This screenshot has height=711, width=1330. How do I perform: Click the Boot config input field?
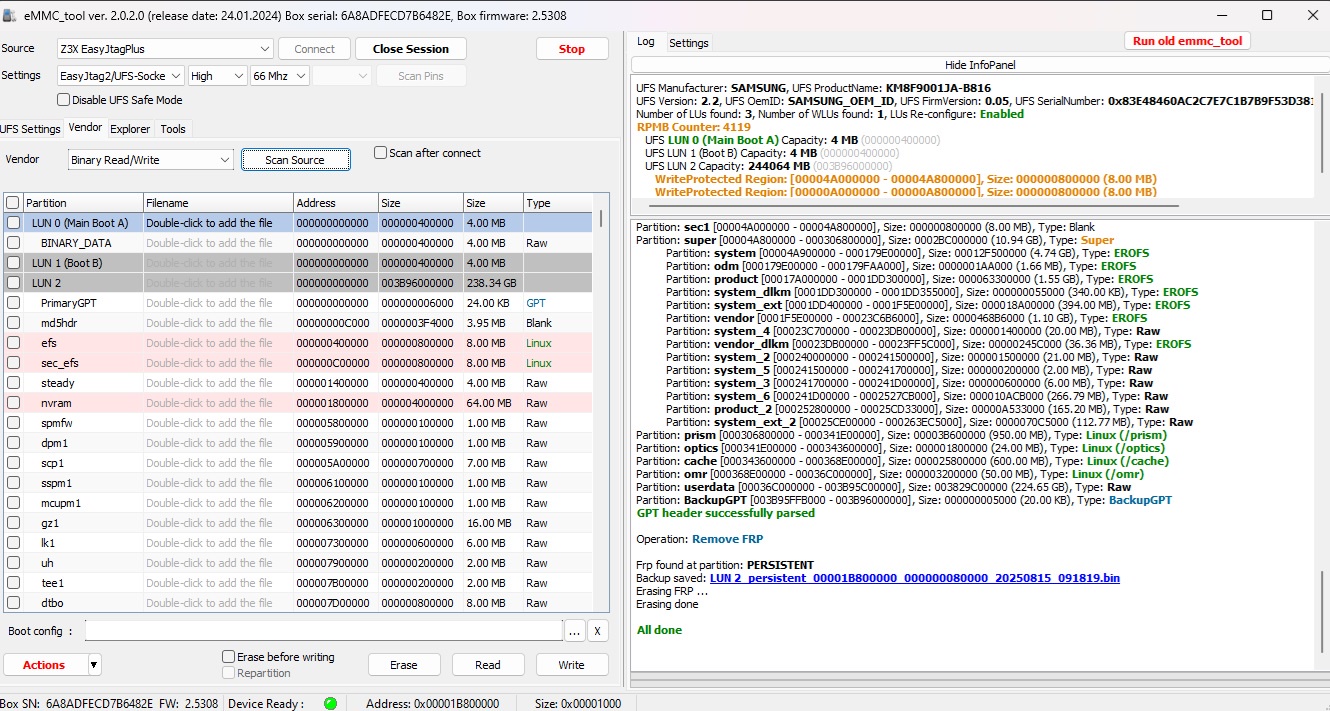point(324,631)
